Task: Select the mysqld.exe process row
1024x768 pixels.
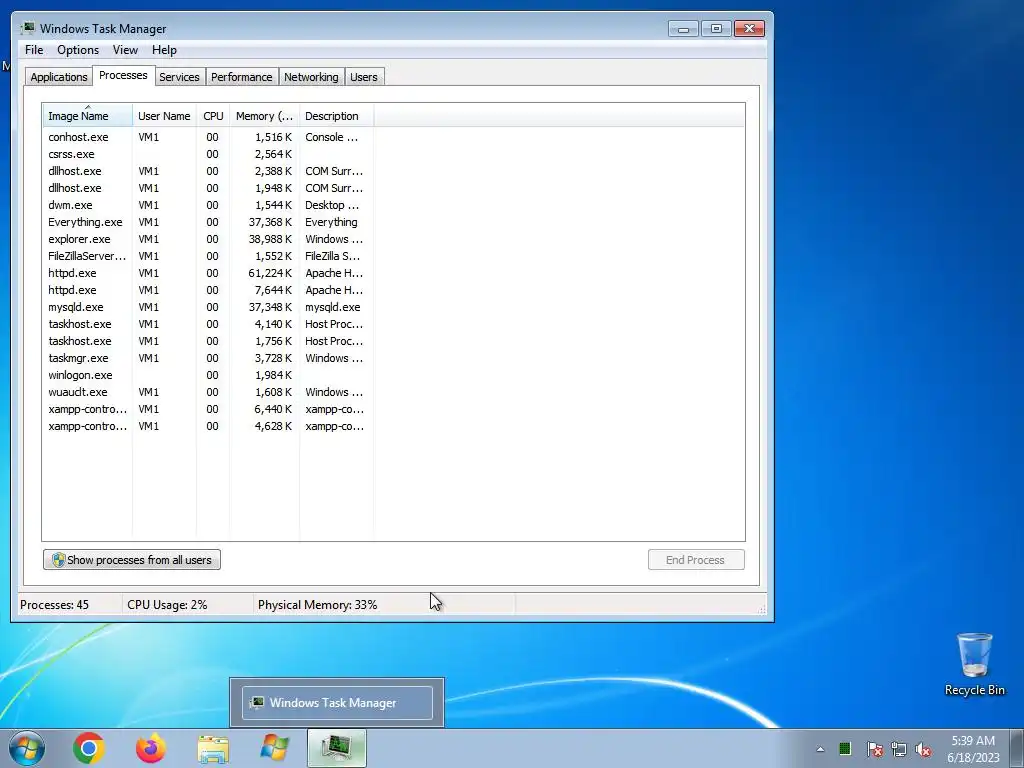Action: [x=208, y=307]
